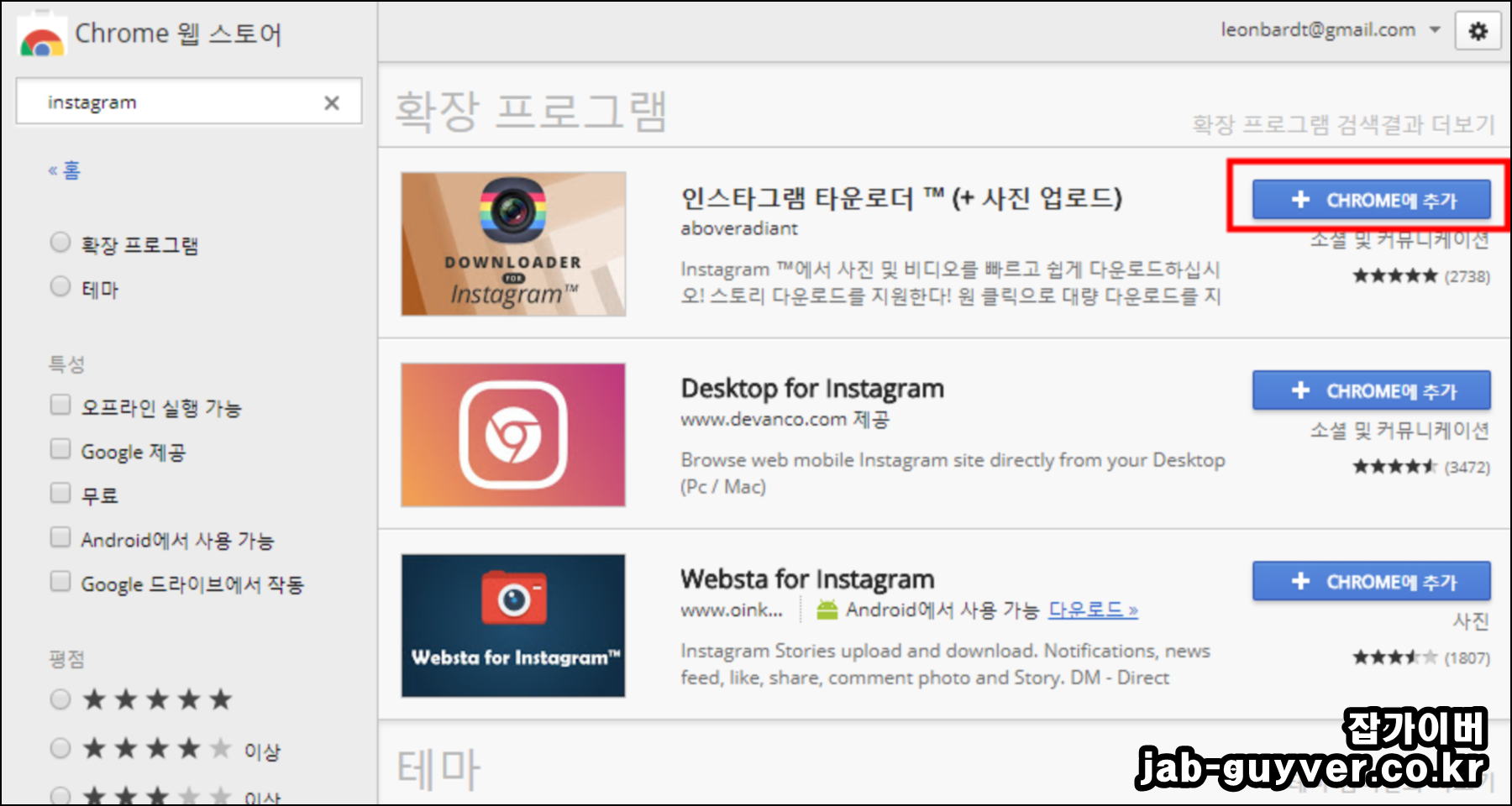Click aboveradiant developer name

click(x=739, y=228)
